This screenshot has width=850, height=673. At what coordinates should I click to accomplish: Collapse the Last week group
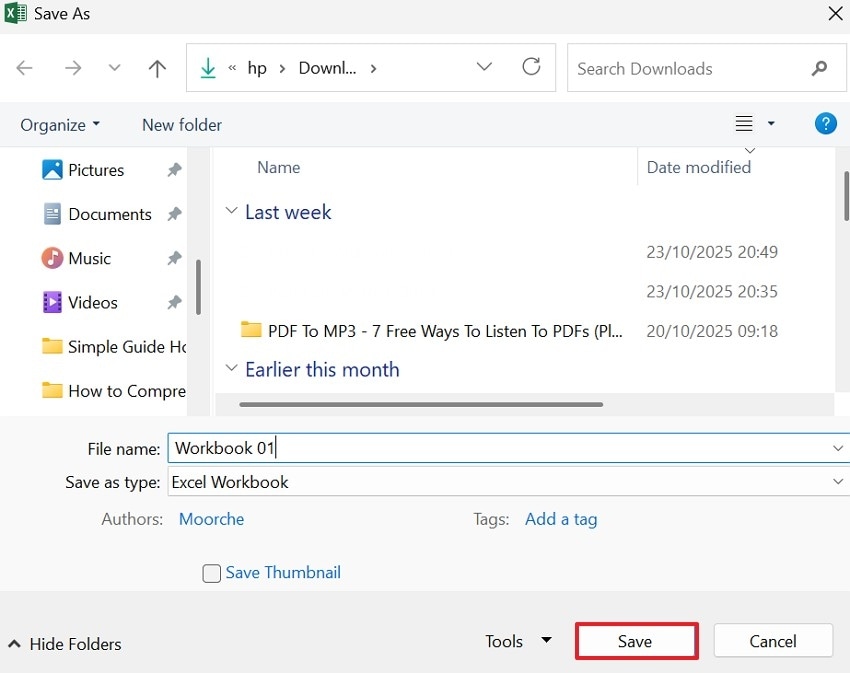click(x=231, y=211)
